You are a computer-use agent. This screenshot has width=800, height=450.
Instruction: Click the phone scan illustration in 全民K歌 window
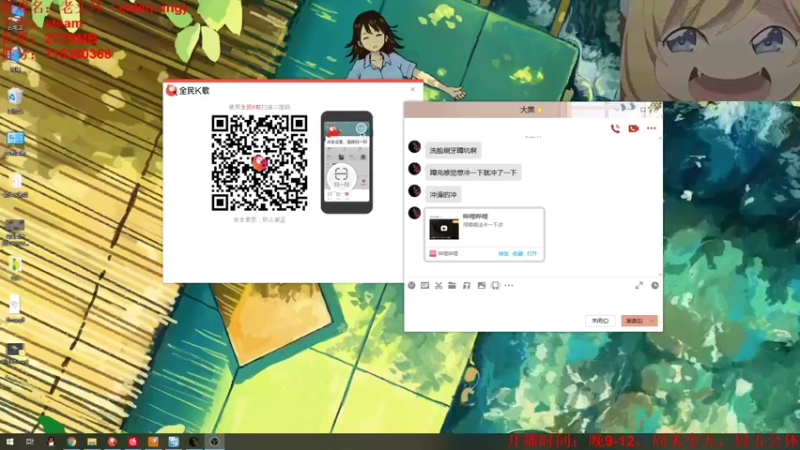(346, 162)
